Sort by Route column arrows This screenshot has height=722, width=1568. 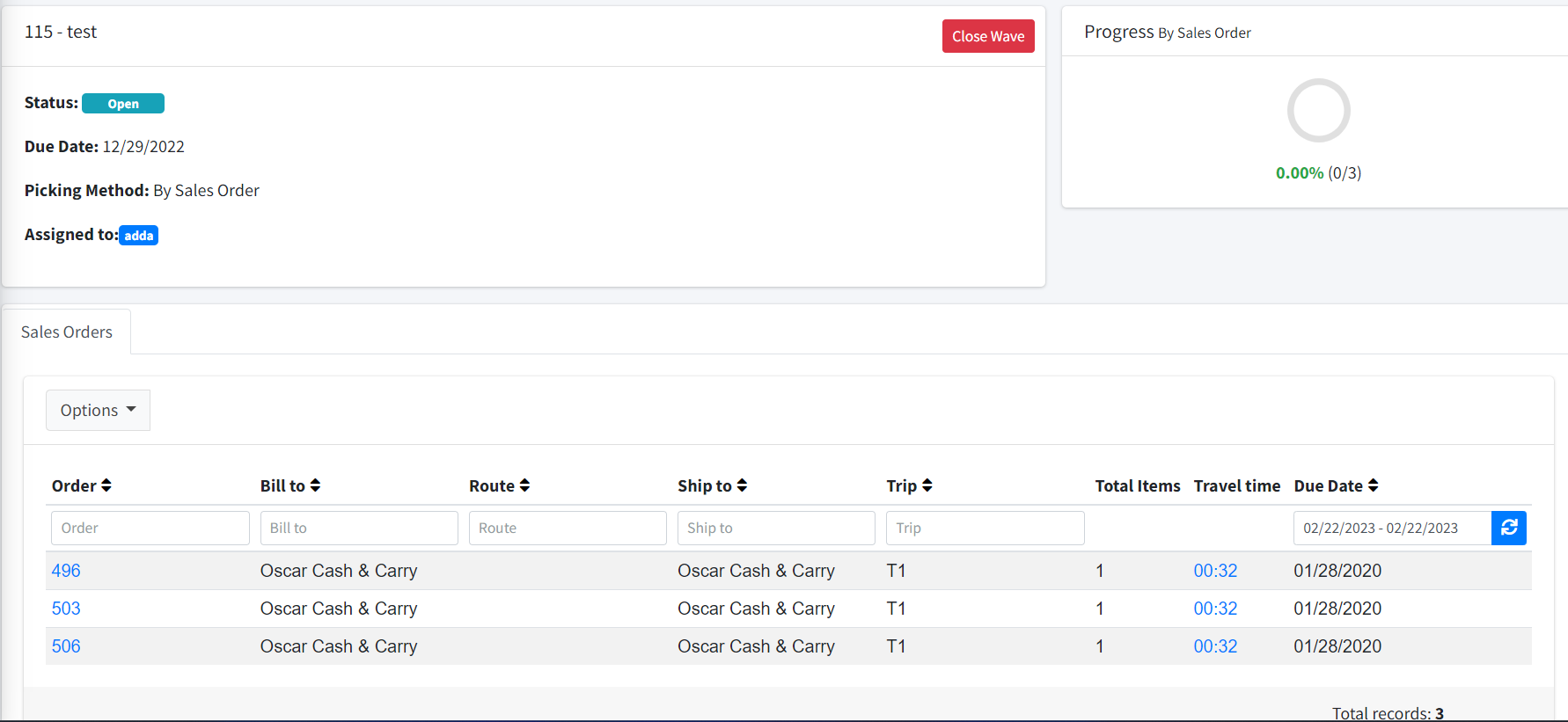(524, 485)
